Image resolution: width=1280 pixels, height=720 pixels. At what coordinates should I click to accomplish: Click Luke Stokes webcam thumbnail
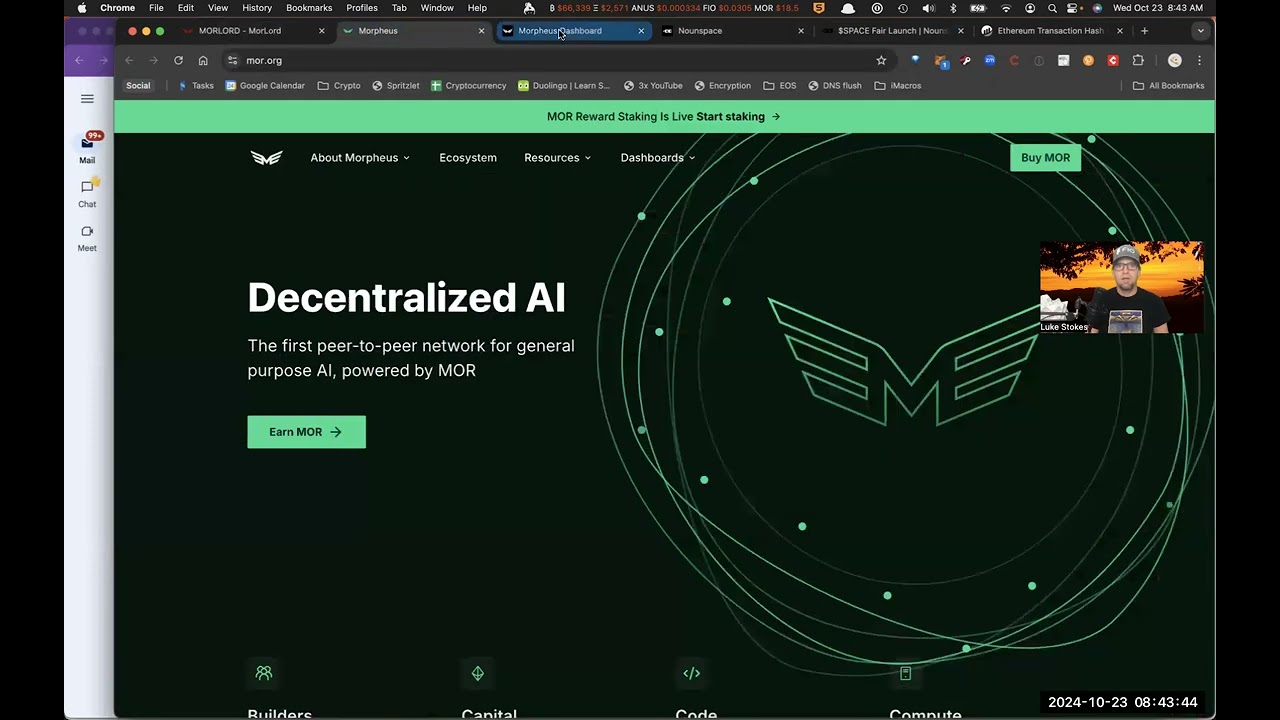pos(1121,287)
